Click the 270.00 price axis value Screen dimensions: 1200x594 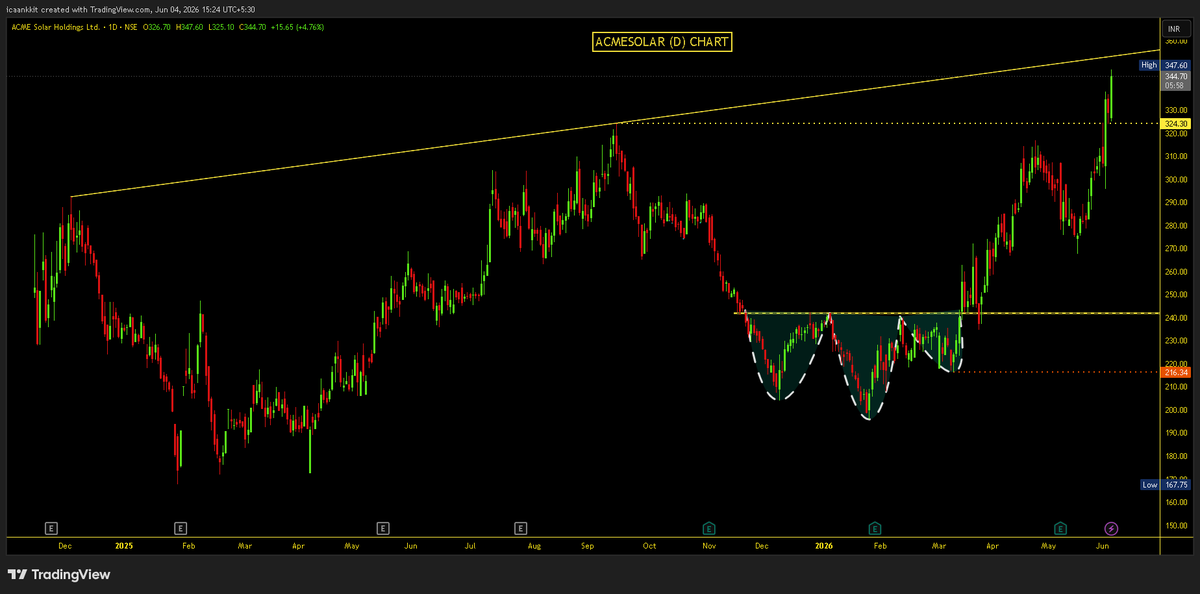(x=1175, y=249)
